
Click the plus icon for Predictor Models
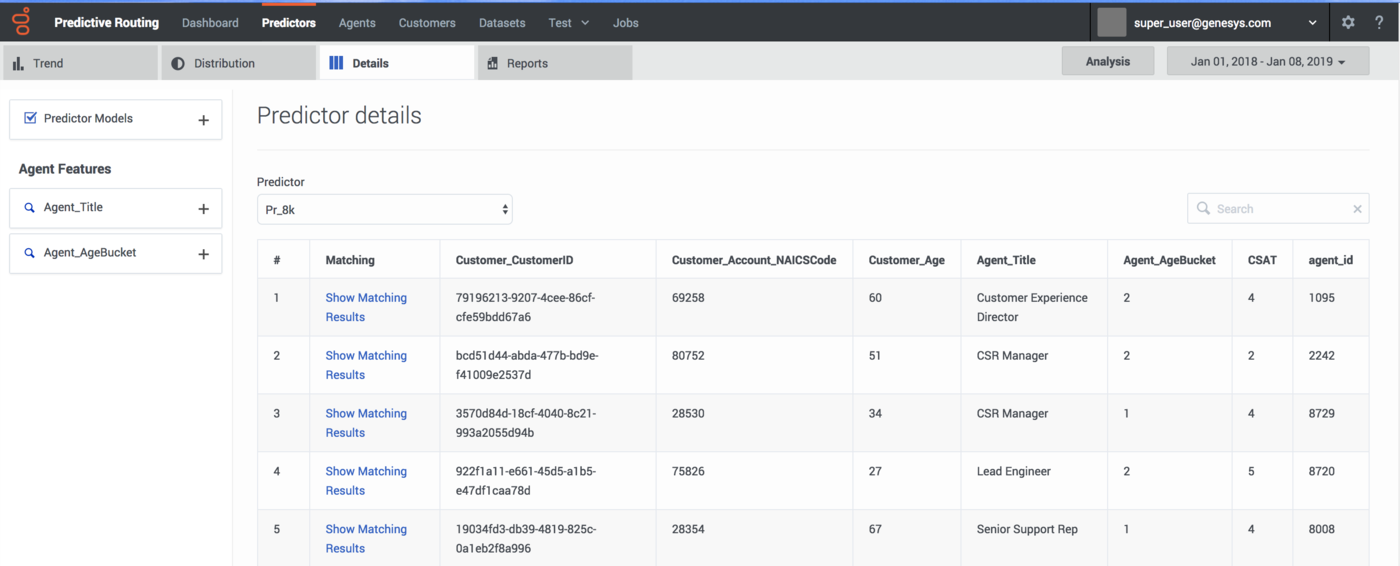pyautogui.click(x=203, y=120)
